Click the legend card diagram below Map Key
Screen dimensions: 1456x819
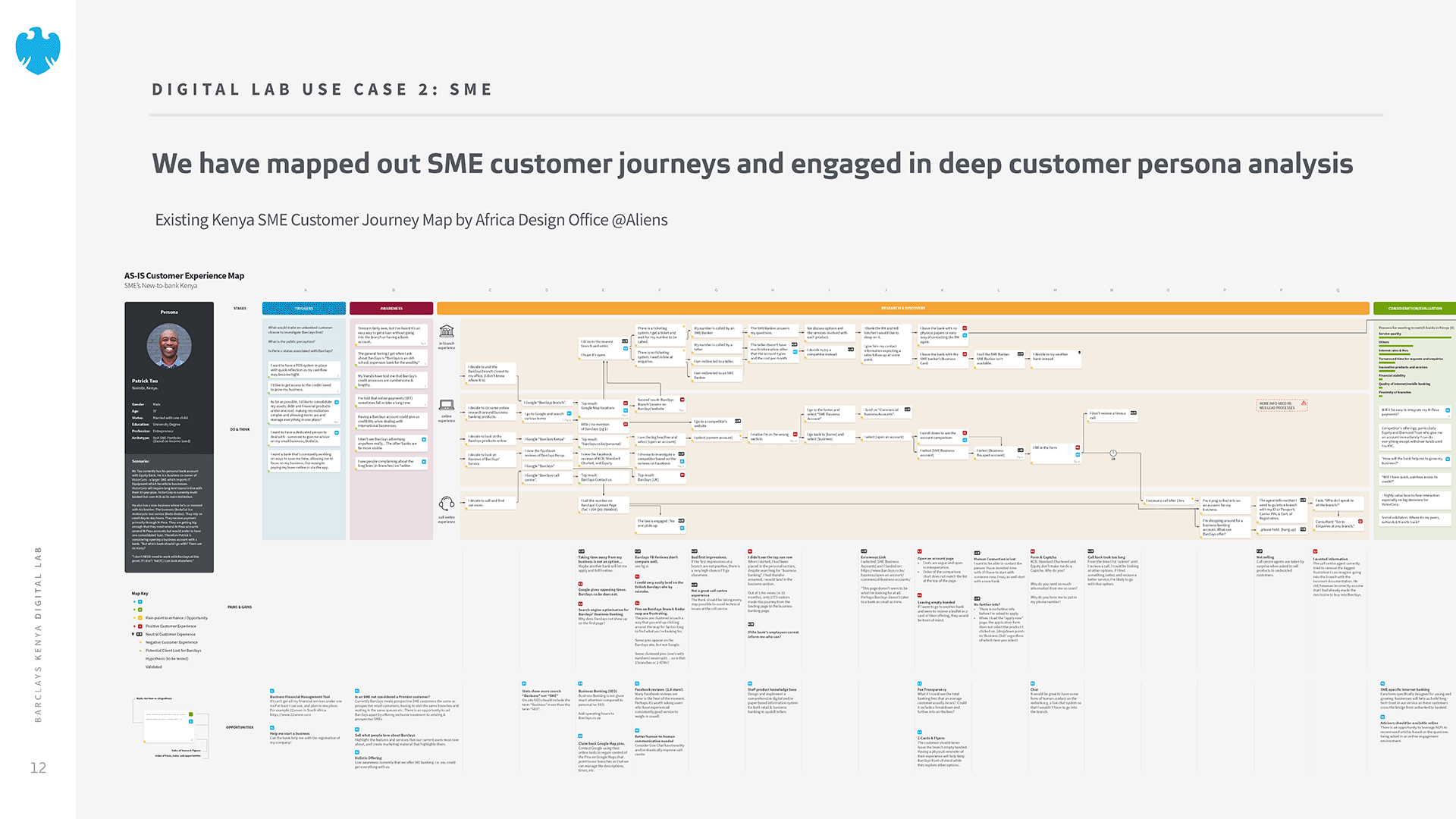coord(168,726)
